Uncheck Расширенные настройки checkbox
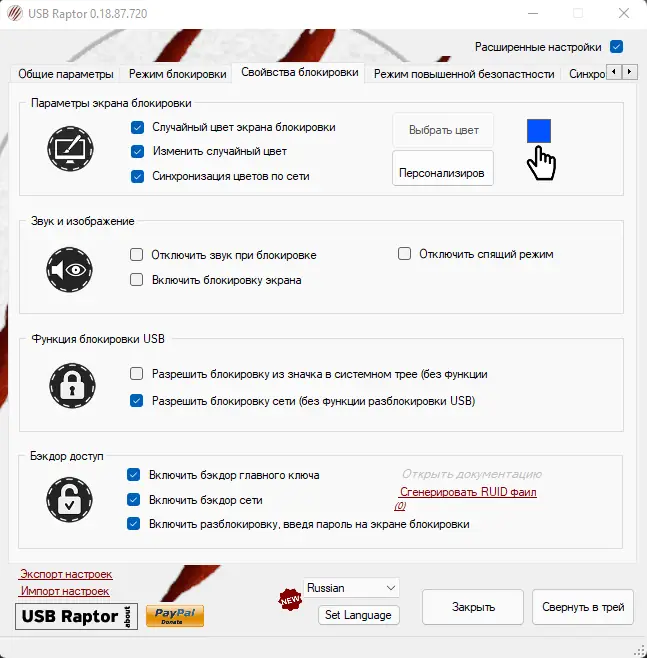The image size is (647, 658). click(x=616, y=47)
